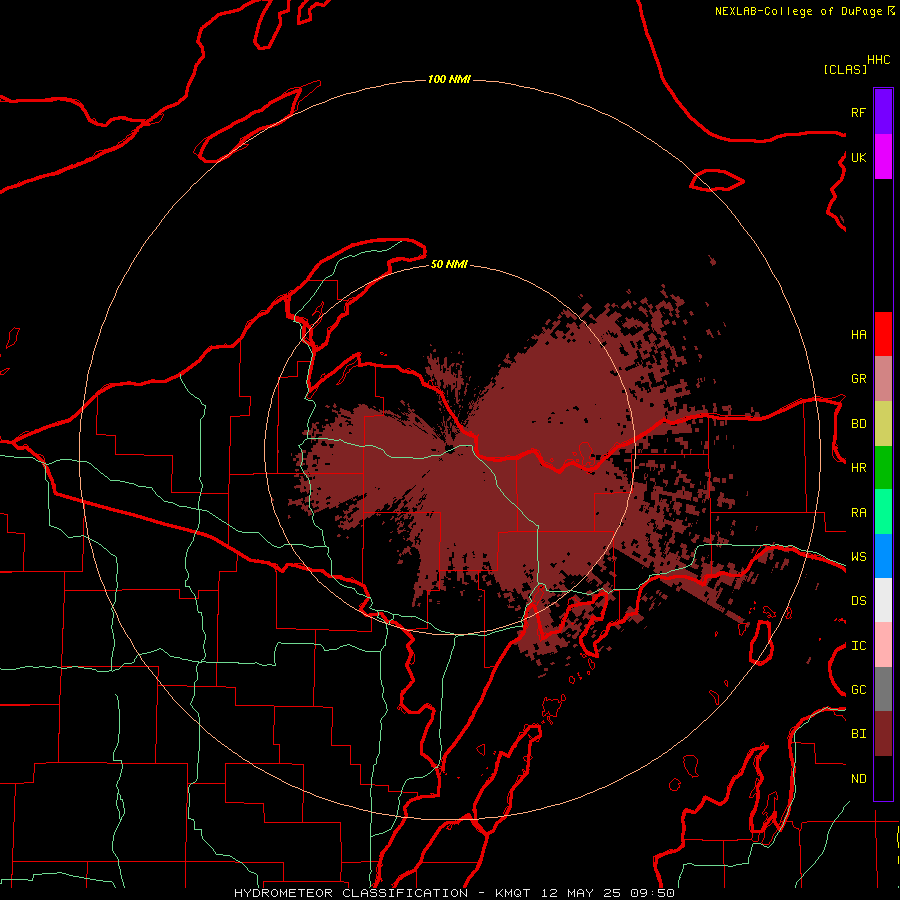The width and height of the screenshot is (900, 900).
Task: Click the BI brown legend swatch
Action: (883, 734)
